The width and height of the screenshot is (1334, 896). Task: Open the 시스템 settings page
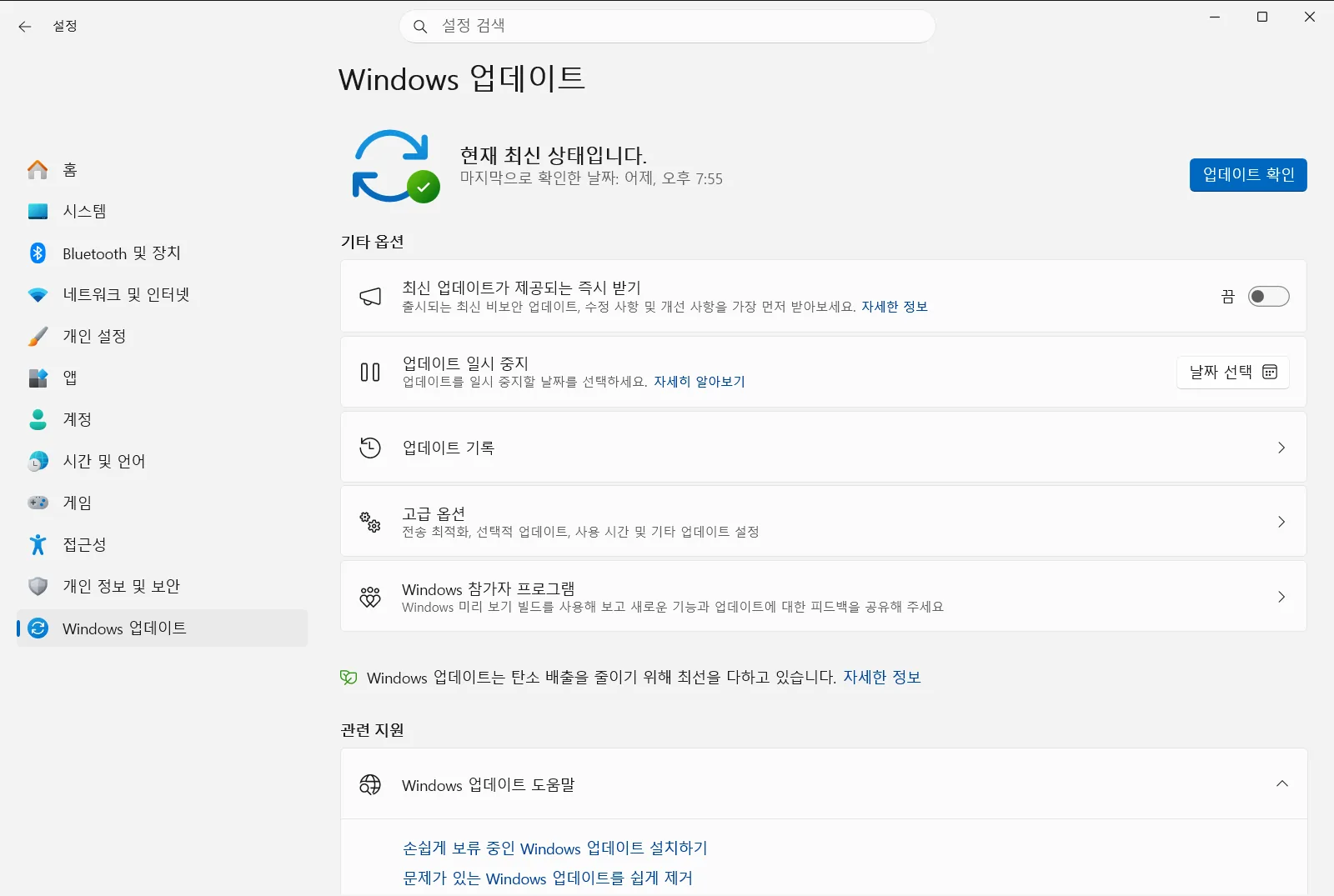[162, 212]
